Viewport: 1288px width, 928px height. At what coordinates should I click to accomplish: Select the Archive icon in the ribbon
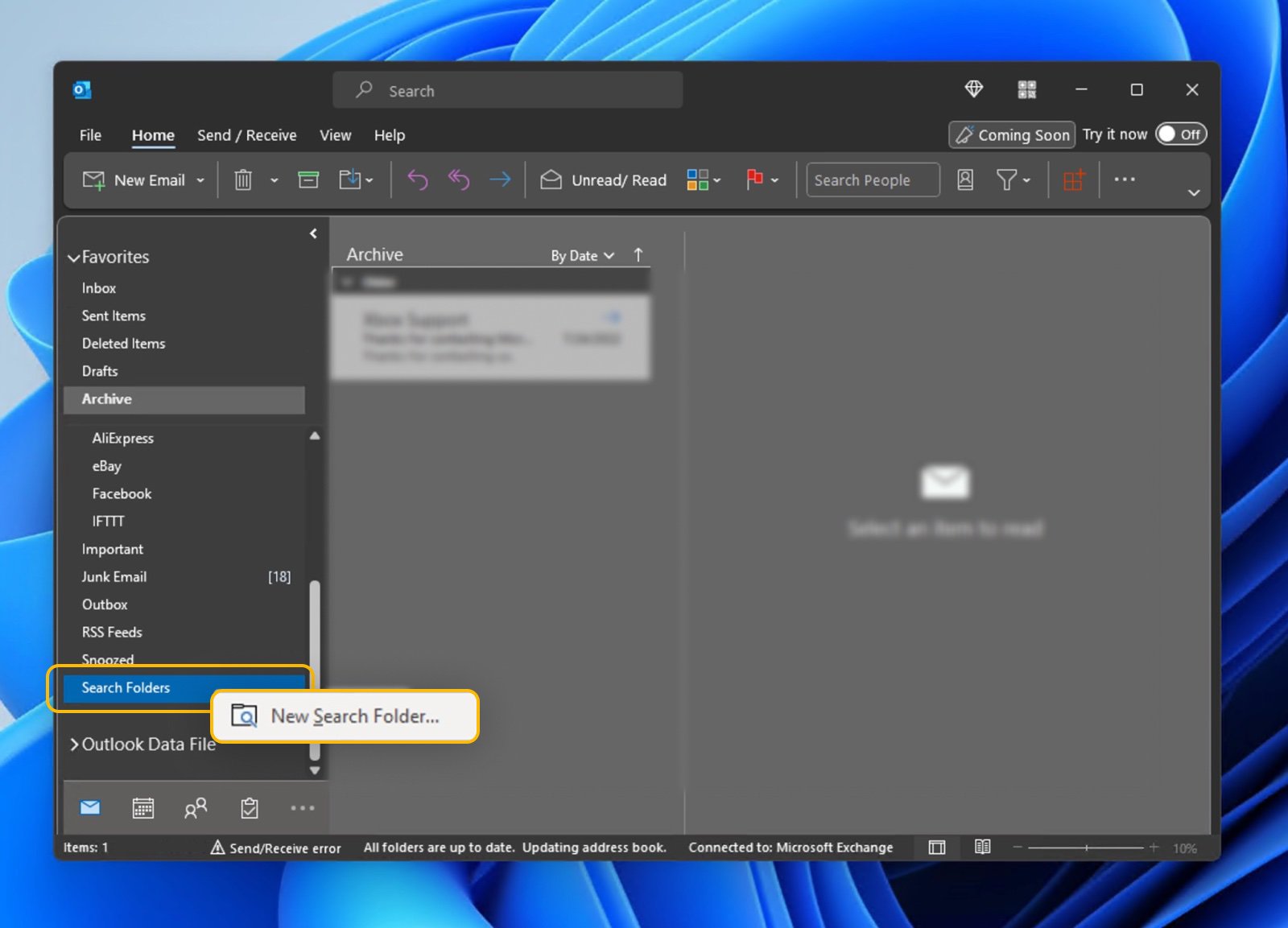(308, 179)
